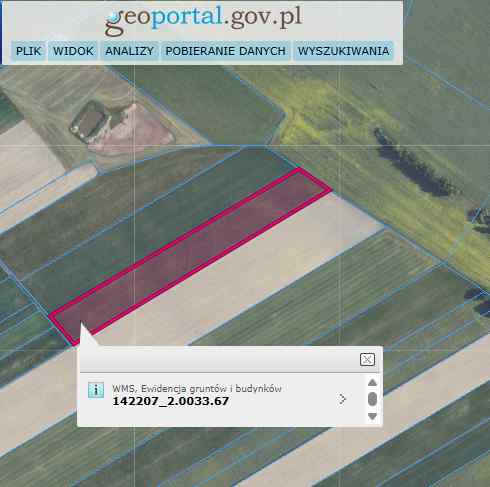Close the parcel info popup
Screen dimensions: 490x487
[367, 360]
